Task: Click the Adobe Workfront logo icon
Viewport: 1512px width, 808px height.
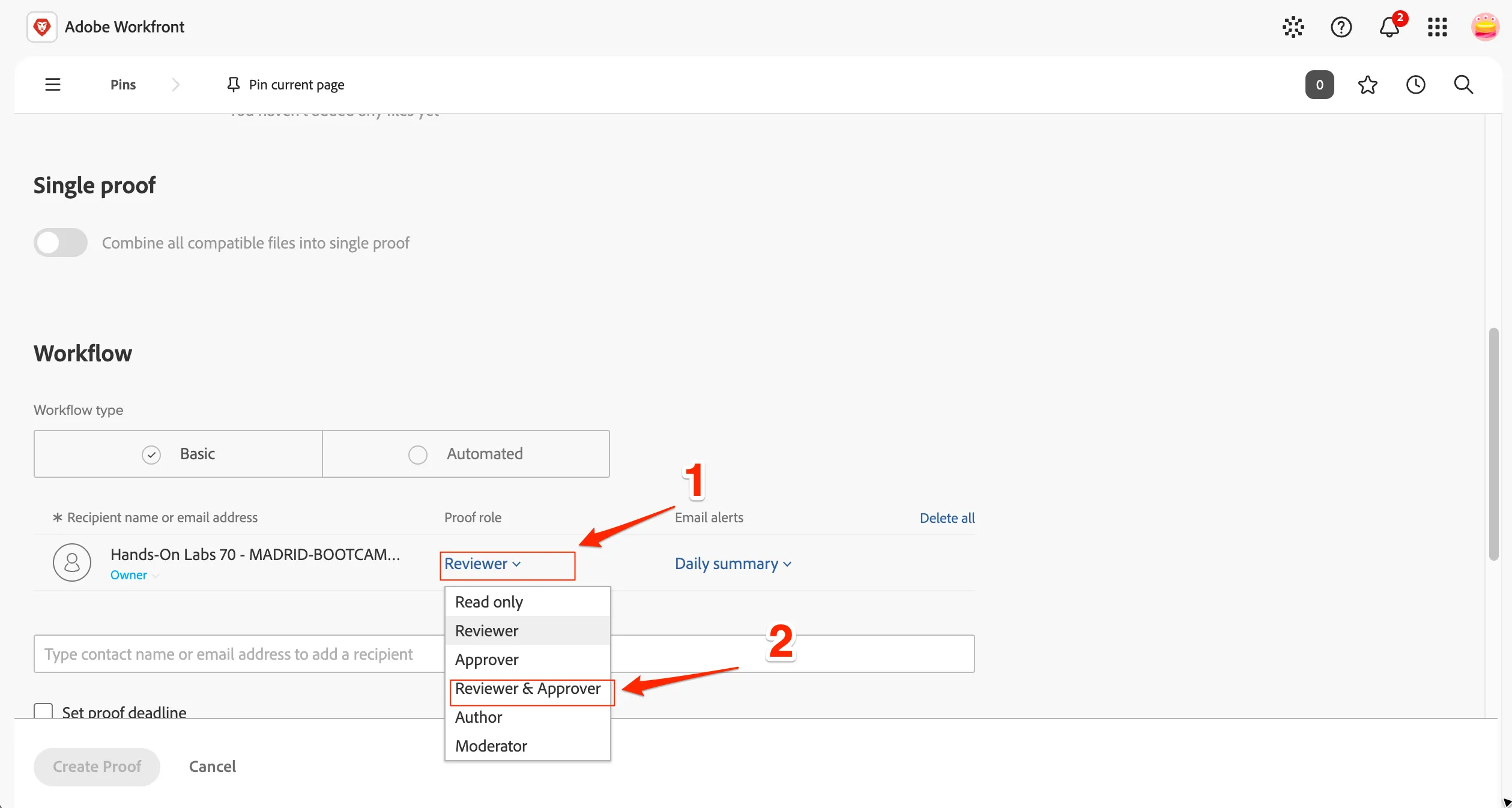Action: coord(42,27)
